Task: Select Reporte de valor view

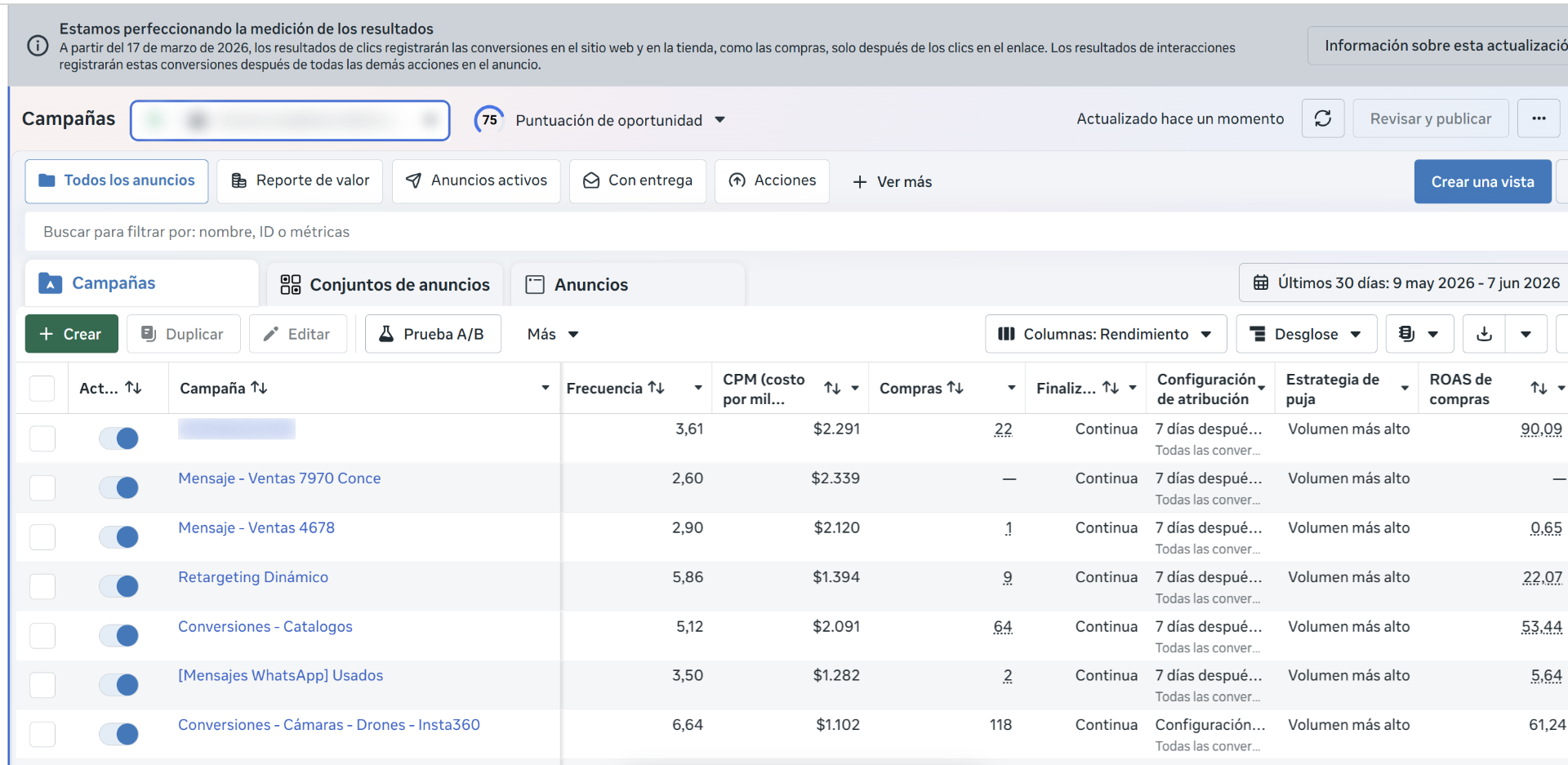Action: point(300,180)
